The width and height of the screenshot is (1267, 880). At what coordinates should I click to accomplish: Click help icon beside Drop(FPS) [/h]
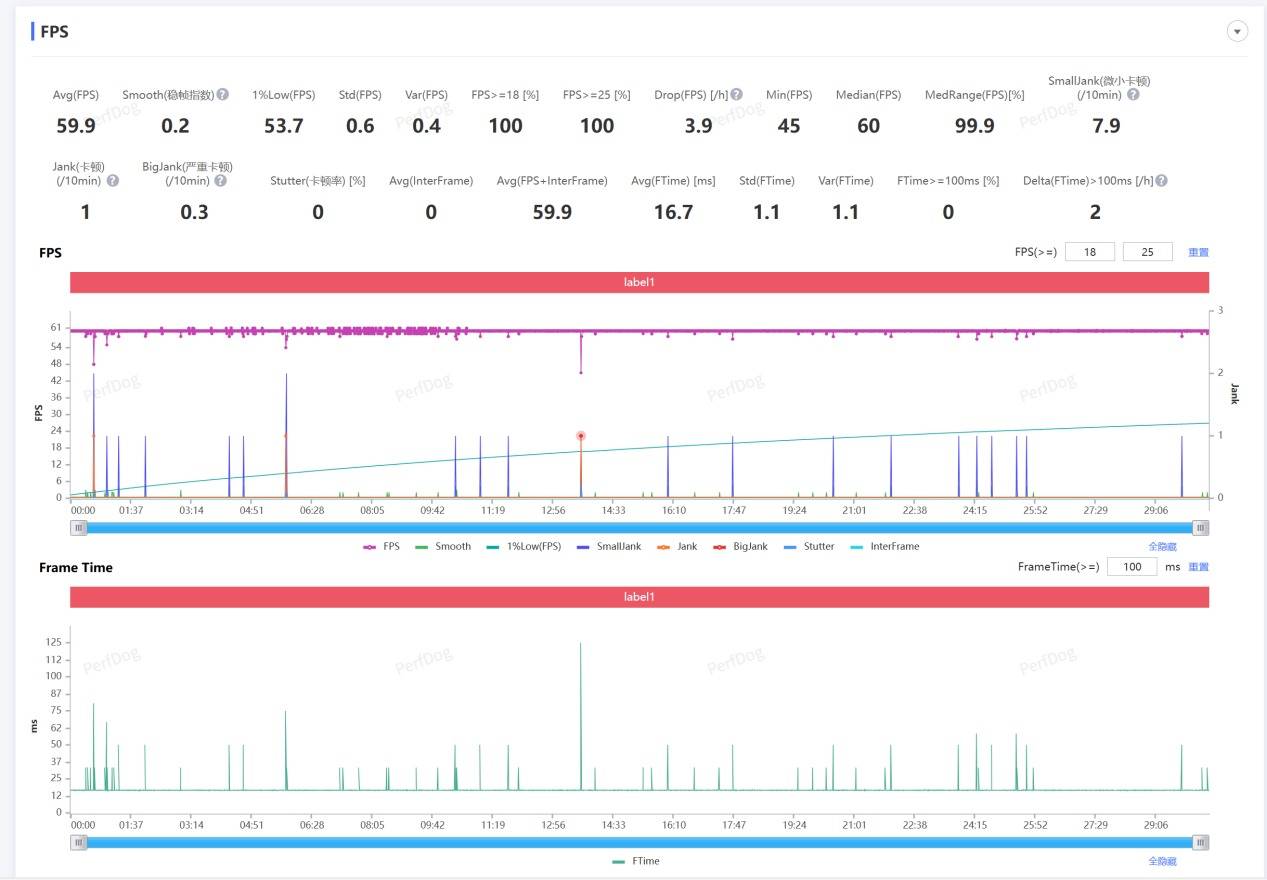coord(736,95)
